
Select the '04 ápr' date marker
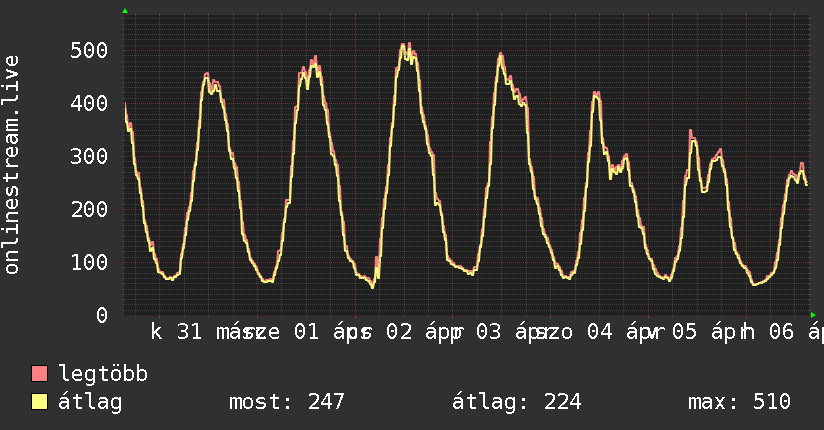tap(619, 331)
